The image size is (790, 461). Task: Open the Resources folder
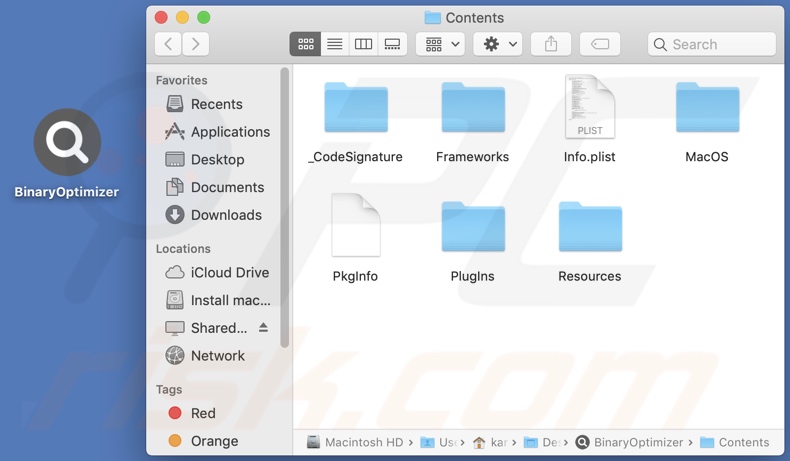click(589, 227)
